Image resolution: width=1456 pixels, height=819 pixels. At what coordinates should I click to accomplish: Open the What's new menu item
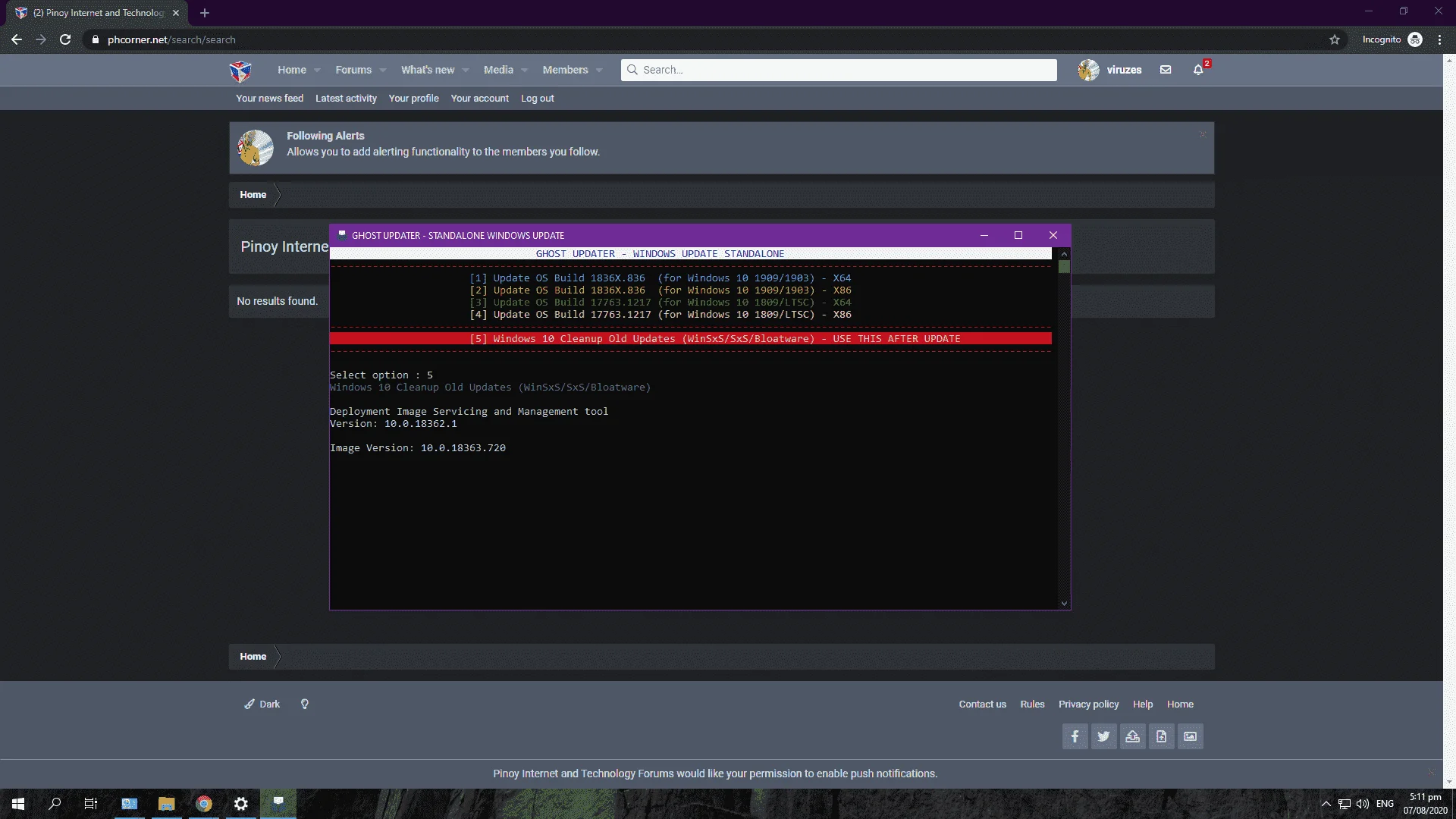[x=428, y=70]
